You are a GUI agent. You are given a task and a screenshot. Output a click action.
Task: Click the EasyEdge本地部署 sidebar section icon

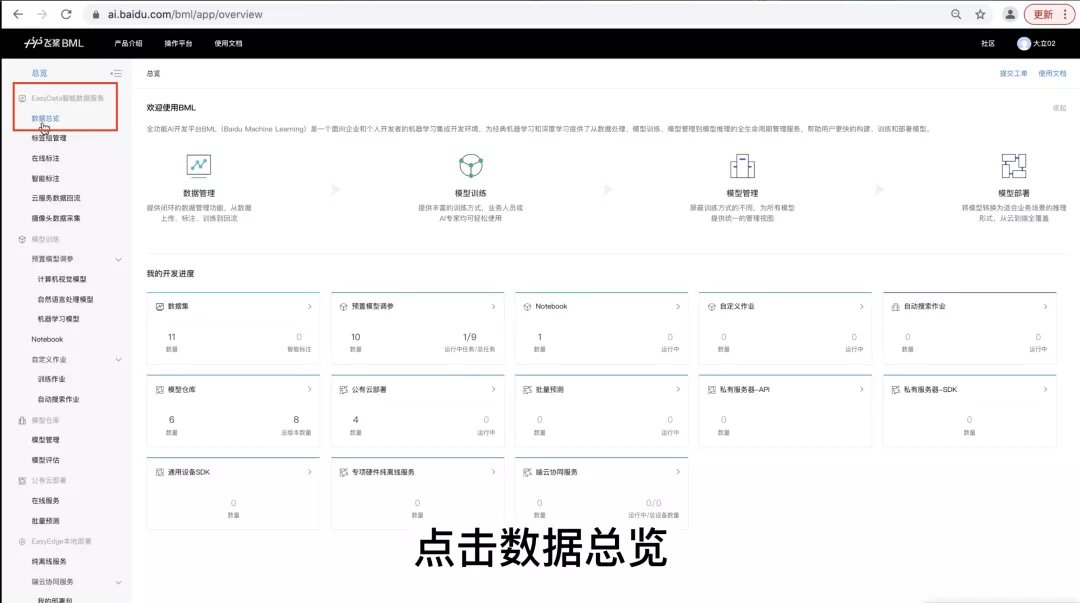point(22,542)
